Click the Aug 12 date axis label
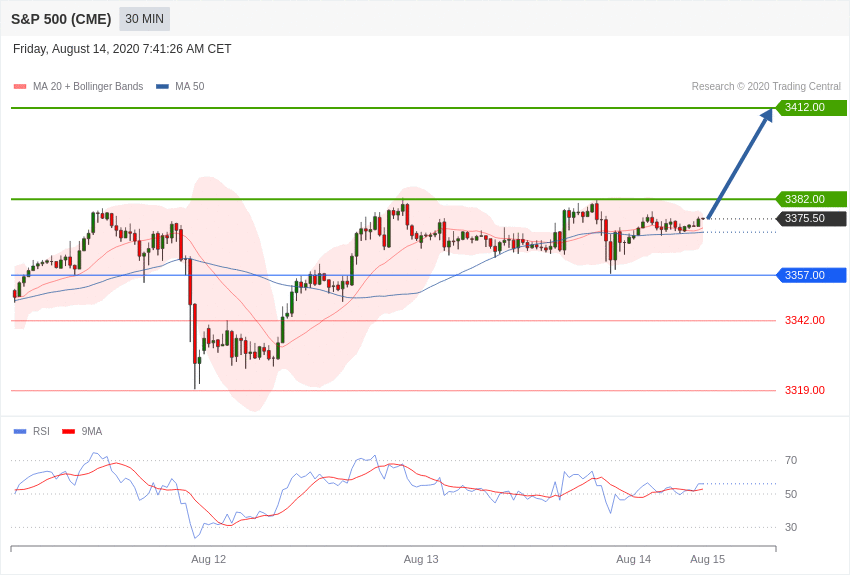The width and height of the screenshot is (850, 576). (208, 559)
